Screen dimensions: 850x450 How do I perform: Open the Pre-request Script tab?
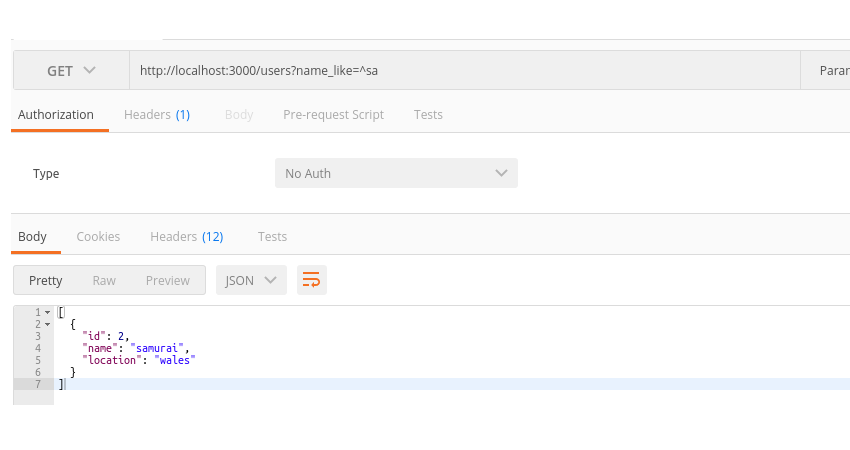[333, 115]
